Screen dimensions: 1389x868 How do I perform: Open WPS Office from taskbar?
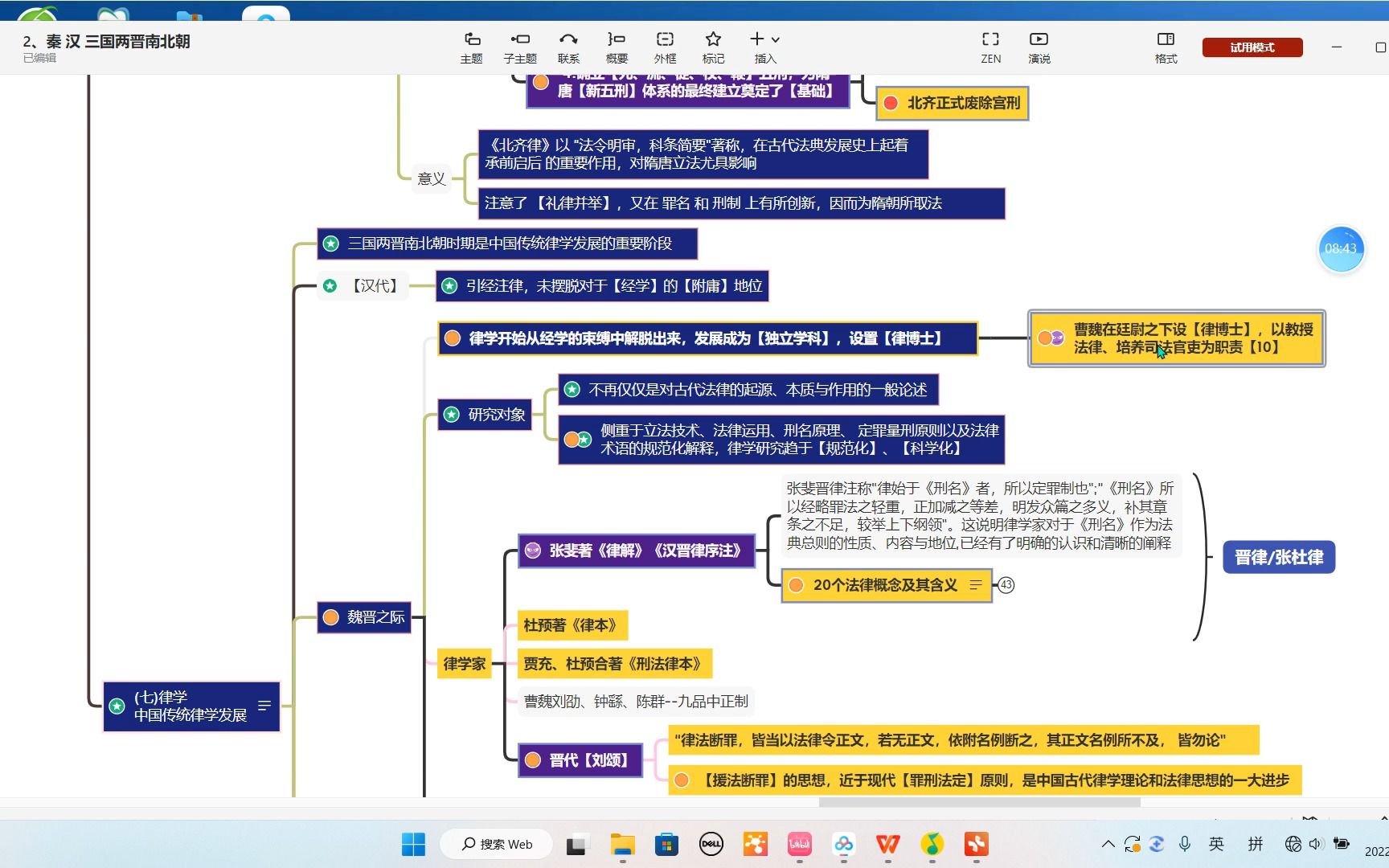click(887, 844)
